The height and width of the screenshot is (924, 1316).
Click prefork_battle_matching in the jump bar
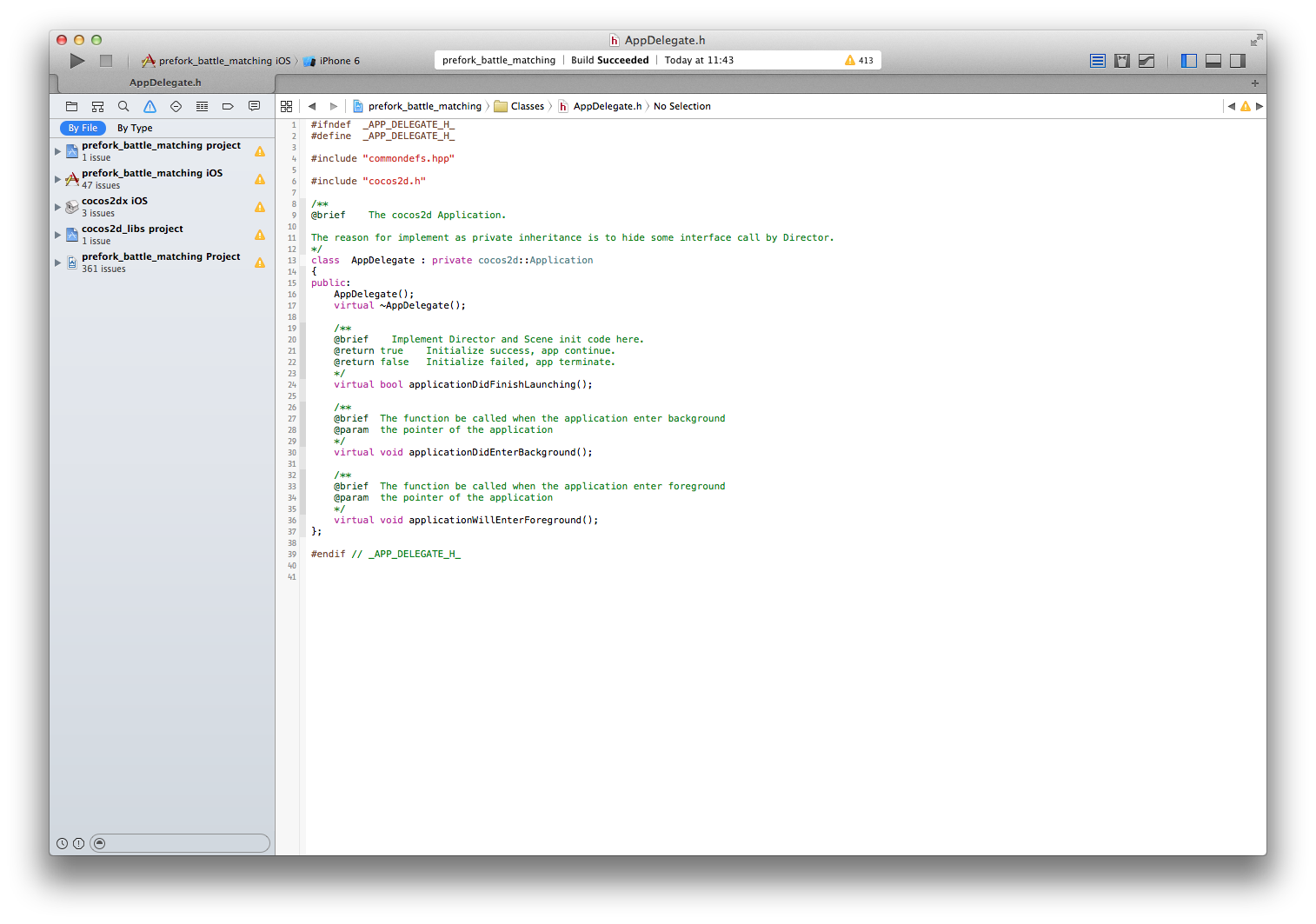(x=417, y=106)
